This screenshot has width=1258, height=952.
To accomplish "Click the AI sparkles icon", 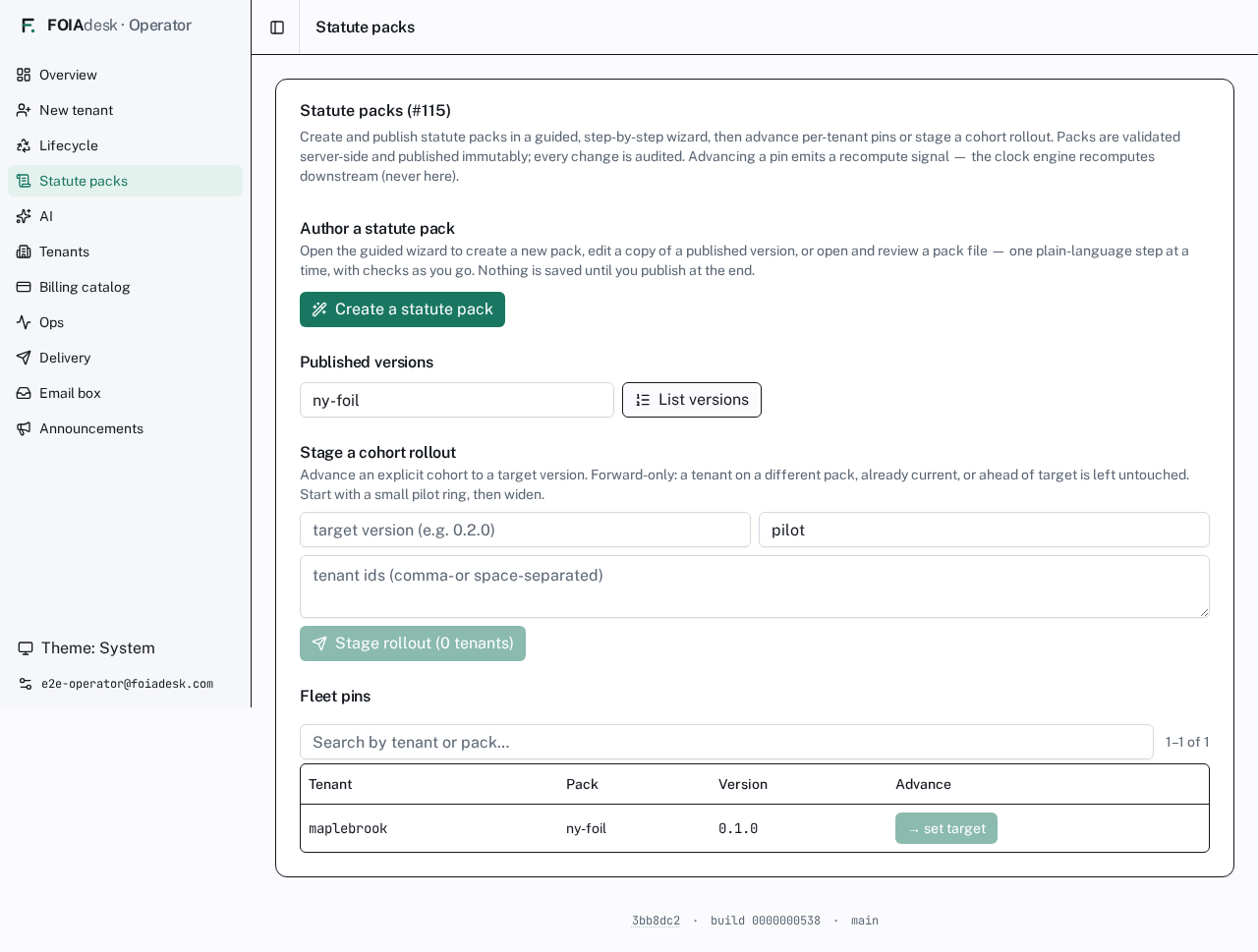I will point(24,216).
